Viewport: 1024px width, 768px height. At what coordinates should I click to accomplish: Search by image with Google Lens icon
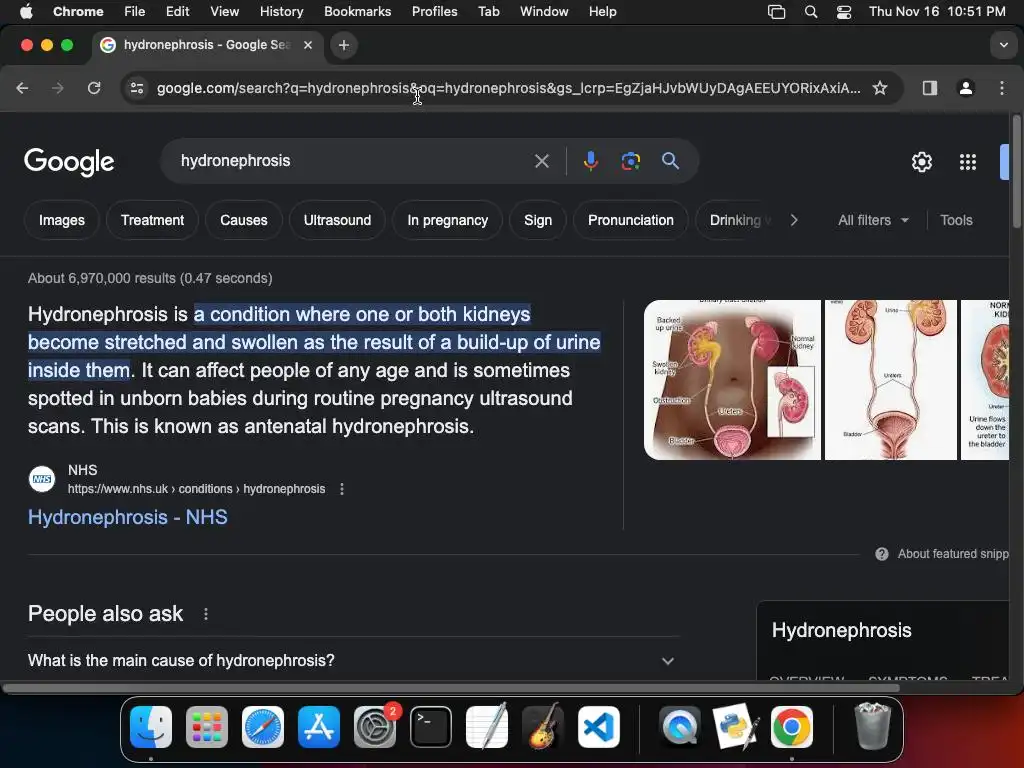630,161
